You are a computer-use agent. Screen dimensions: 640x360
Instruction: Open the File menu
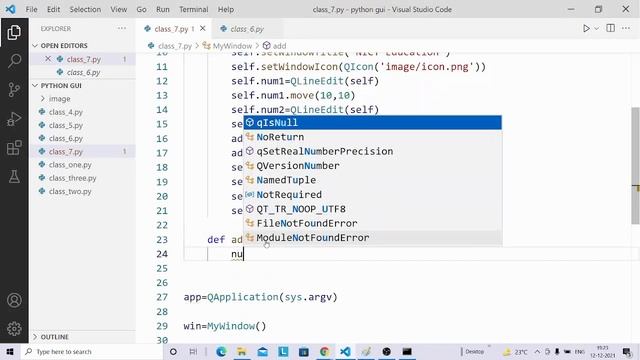pos(31,9)
